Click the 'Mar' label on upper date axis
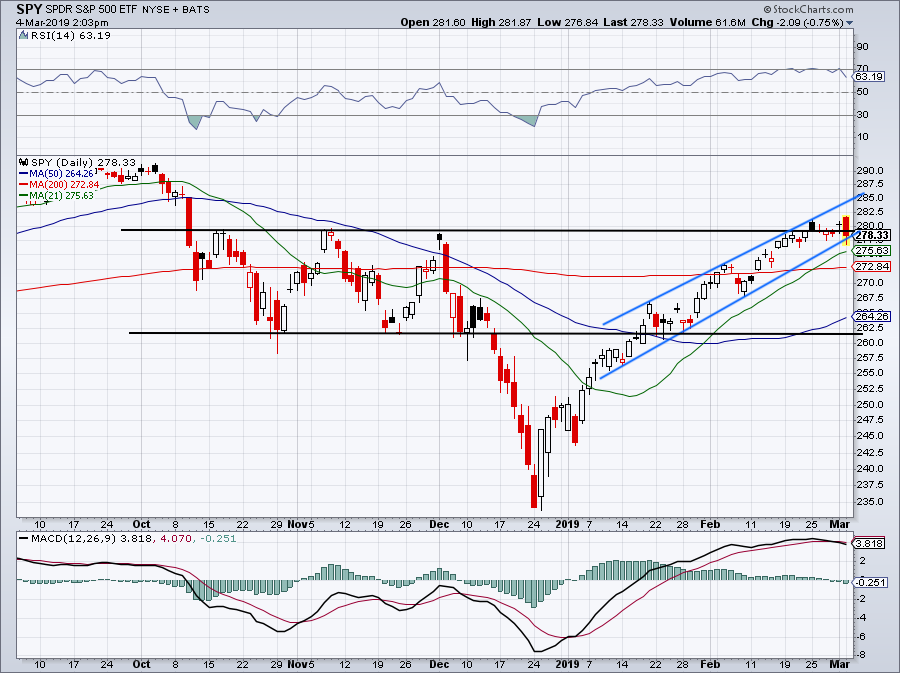 pyautogui.click(x=840, y=524)
